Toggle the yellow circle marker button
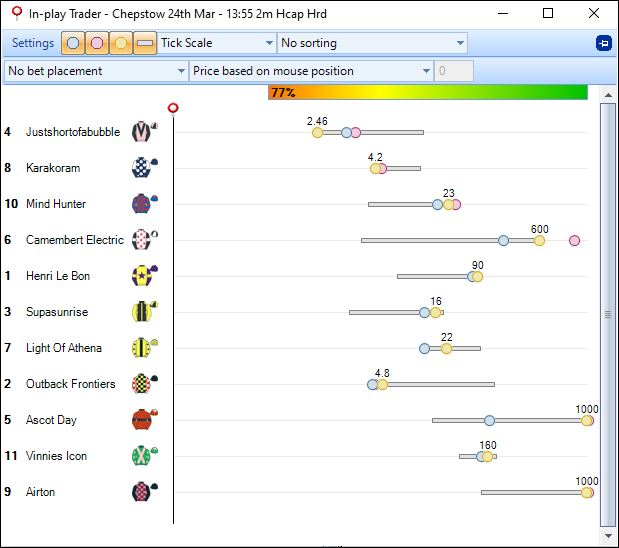 (x=121, y=43)
